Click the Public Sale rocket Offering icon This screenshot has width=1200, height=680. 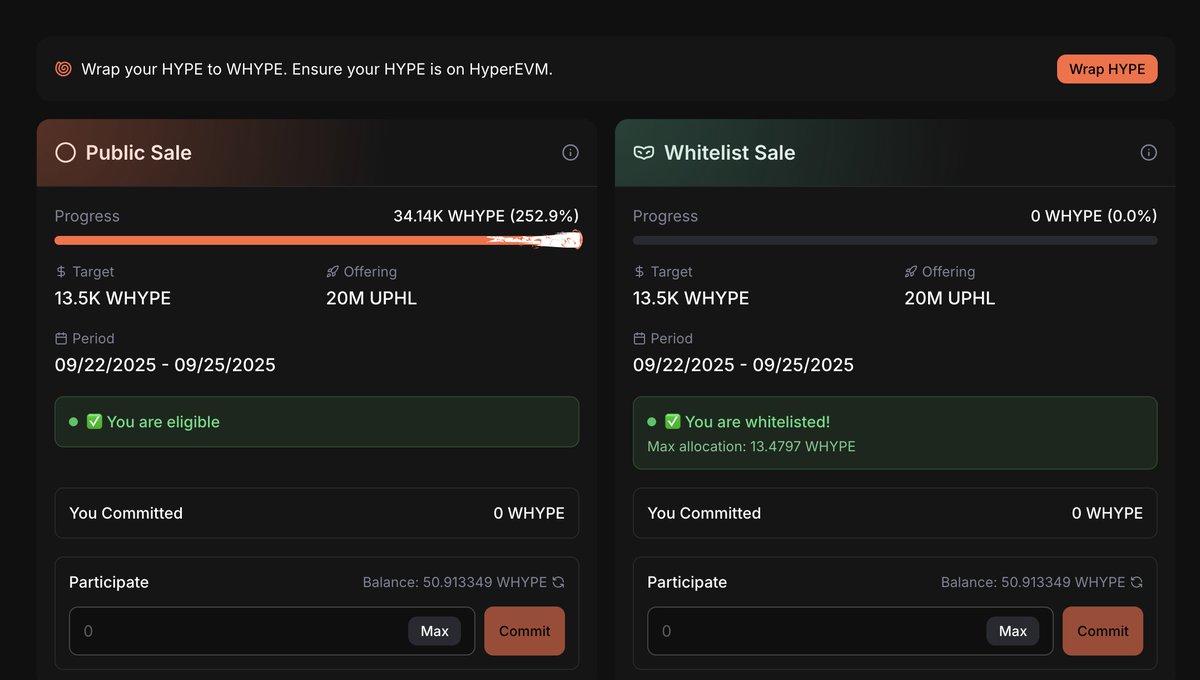tap(333, 272)
